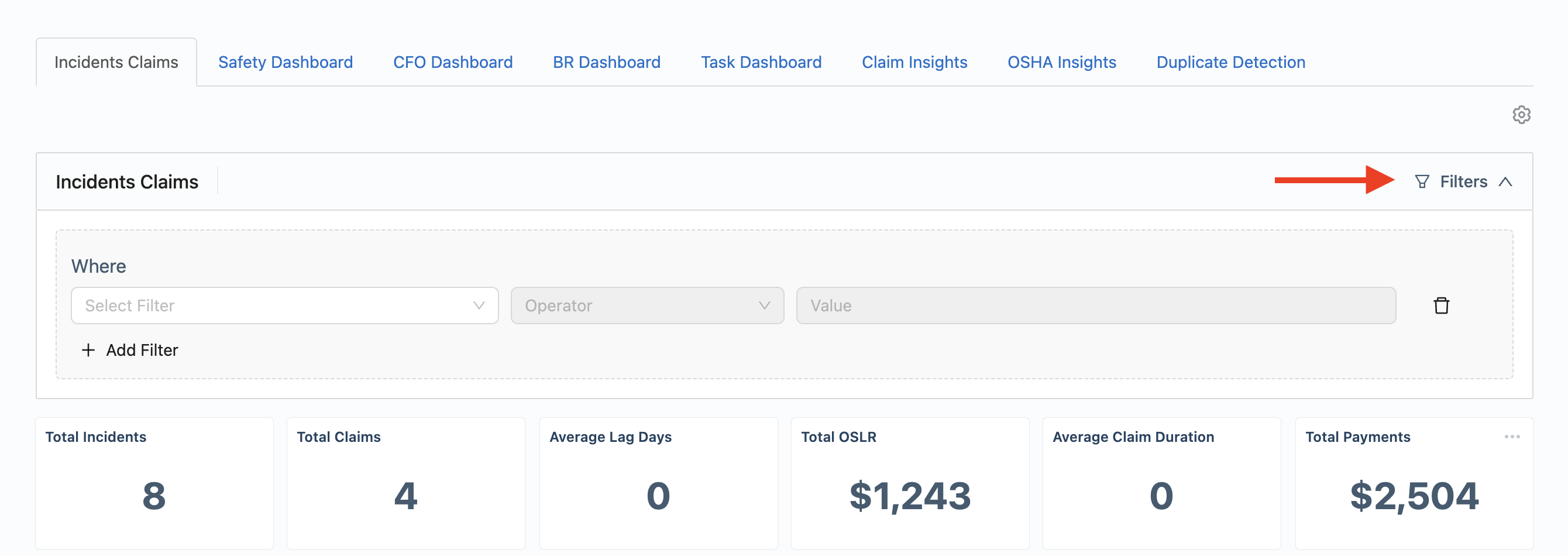Viewport: 1568px width, 556px height.
Task: Click Total OSLR value $1,243
Action: click(910, 496)
